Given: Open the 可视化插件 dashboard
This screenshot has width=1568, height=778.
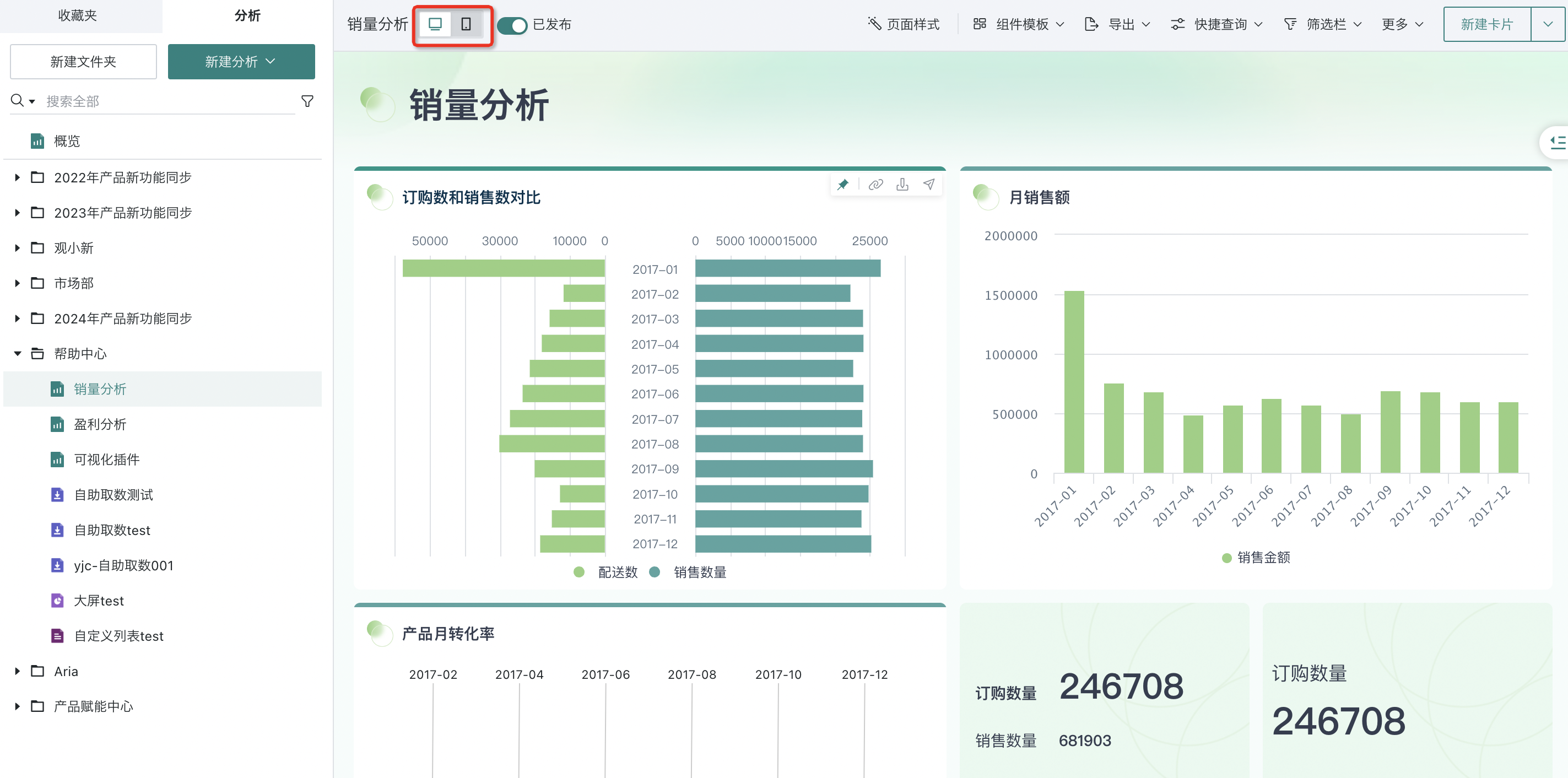Looking at the screenshot, I should 163,460.
